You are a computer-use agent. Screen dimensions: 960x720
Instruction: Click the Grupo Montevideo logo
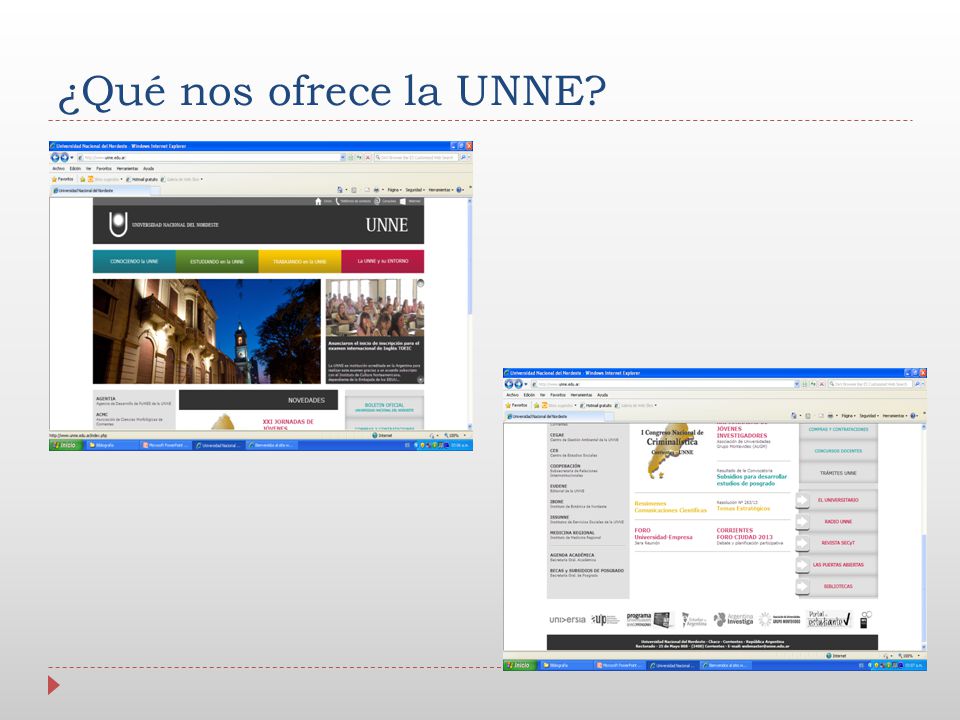point(780,619)
